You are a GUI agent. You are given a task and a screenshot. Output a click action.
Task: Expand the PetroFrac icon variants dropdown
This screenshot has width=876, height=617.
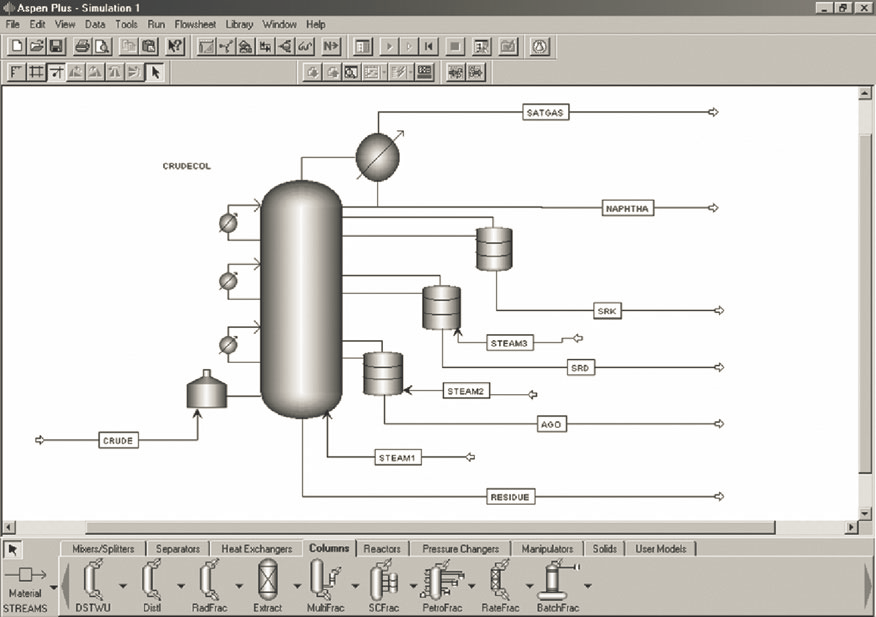coord(470,586)
